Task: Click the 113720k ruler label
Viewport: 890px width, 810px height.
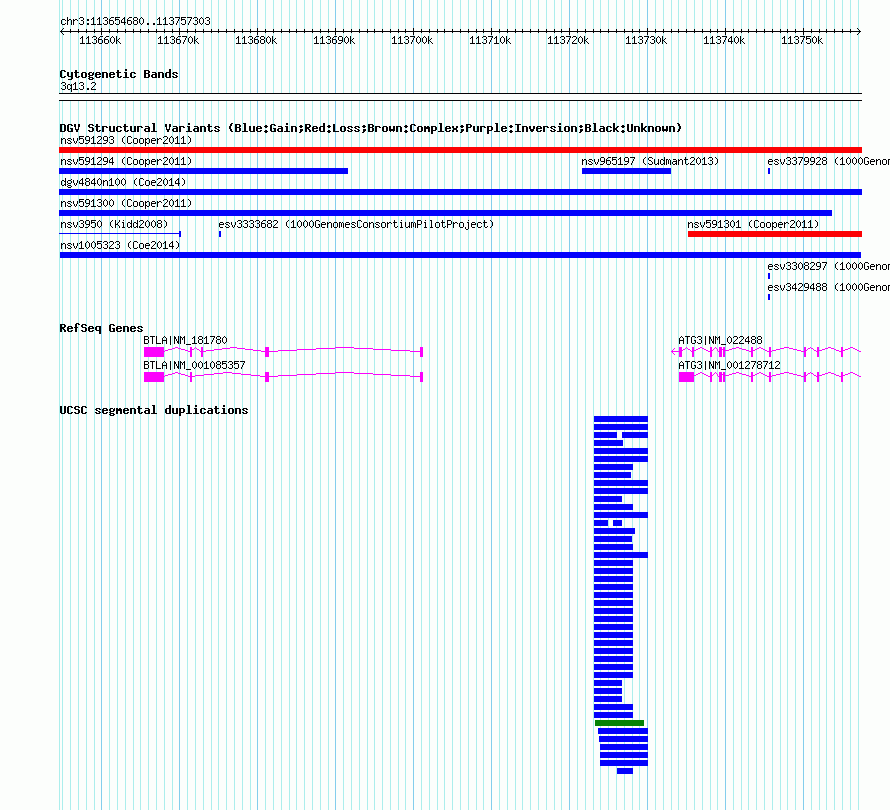Action: click(x=568, y=40)
